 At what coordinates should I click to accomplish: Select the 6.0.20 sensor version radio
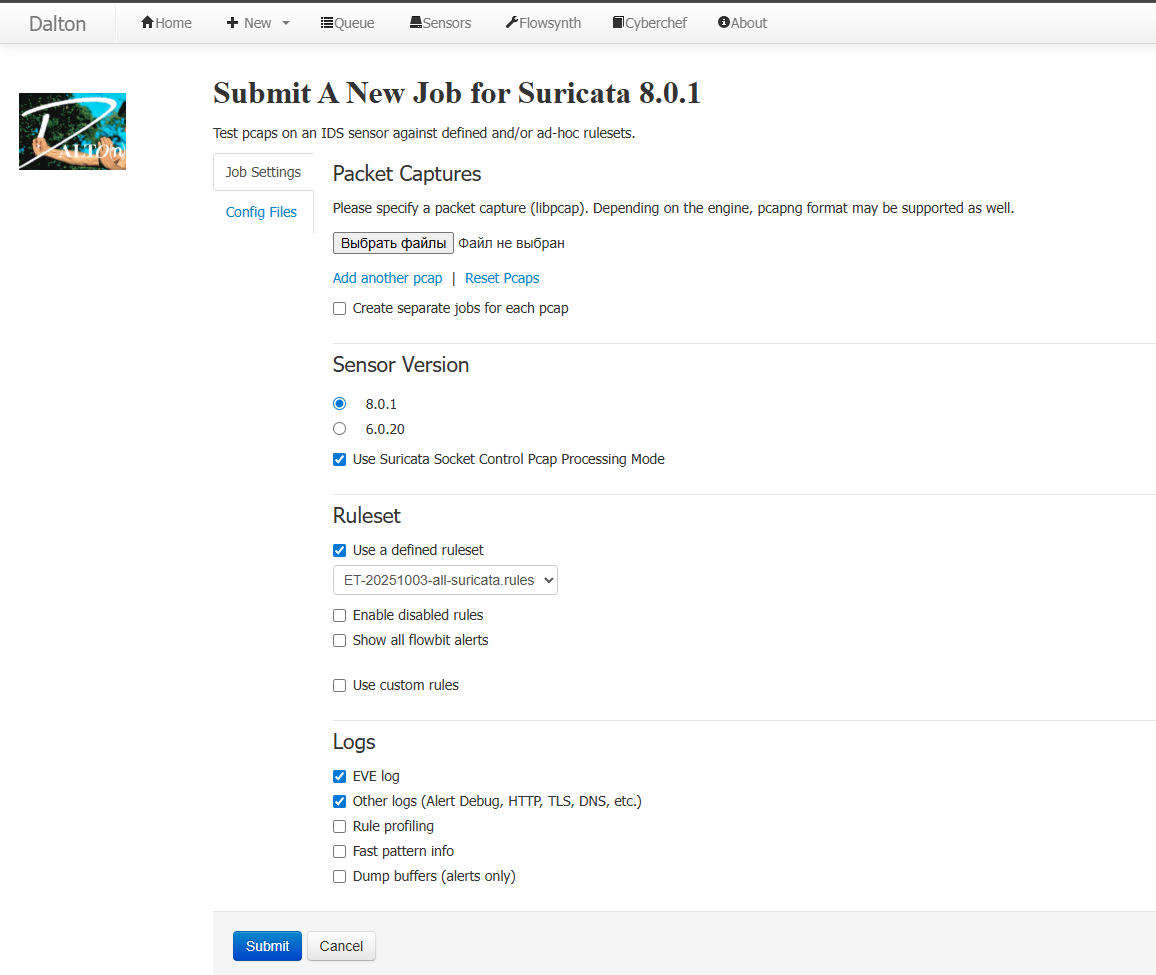point(339,428)
